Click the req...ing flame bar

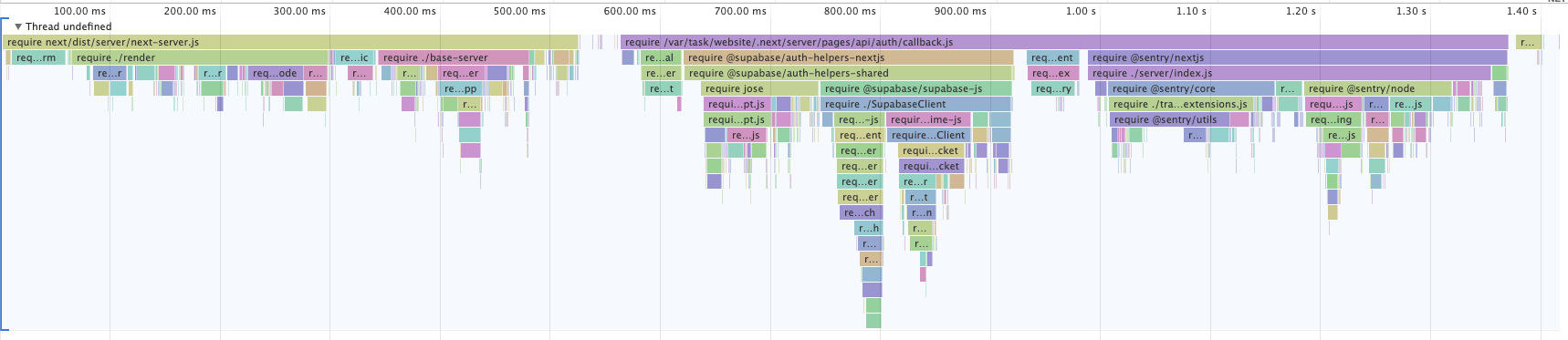1333,119
